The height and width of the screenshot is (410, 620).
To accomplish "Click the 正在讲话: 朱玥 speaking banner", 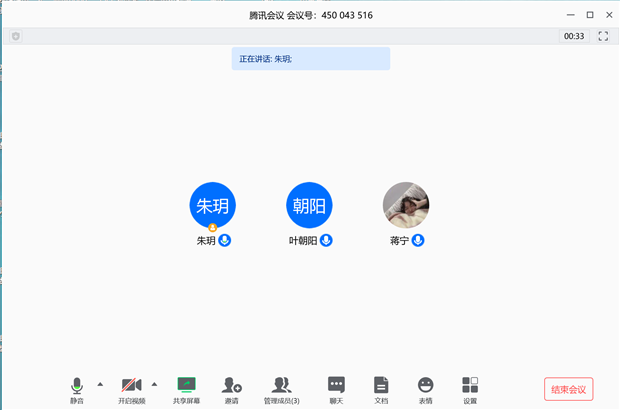I will coord(311,59).
